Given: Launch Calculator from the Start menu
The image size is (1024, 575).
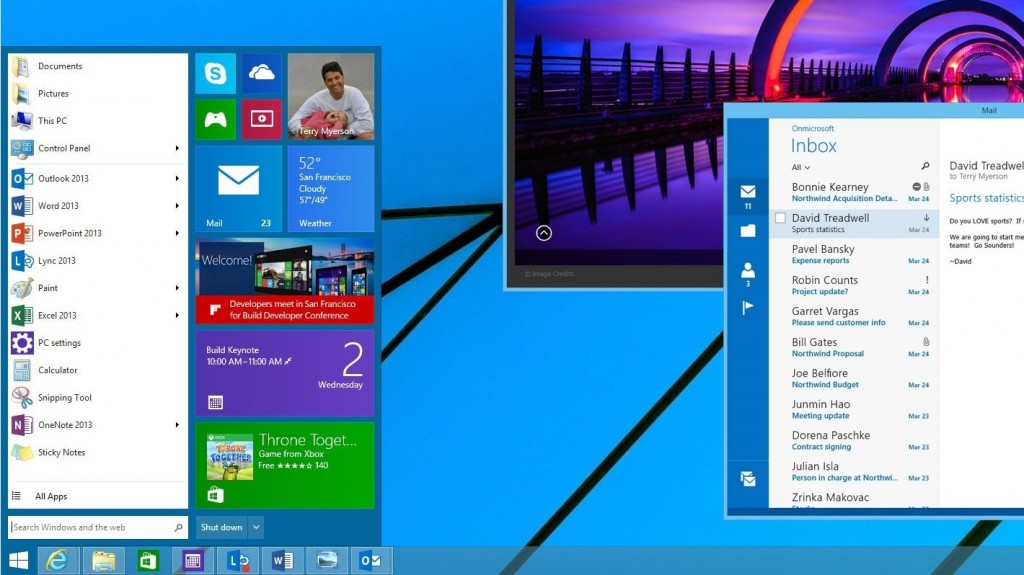Looking at the screenshot, I should coord(98,370).
